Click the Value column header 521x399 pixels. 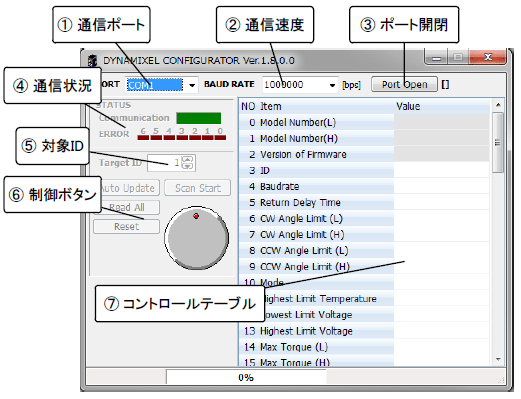pos(408,106)
